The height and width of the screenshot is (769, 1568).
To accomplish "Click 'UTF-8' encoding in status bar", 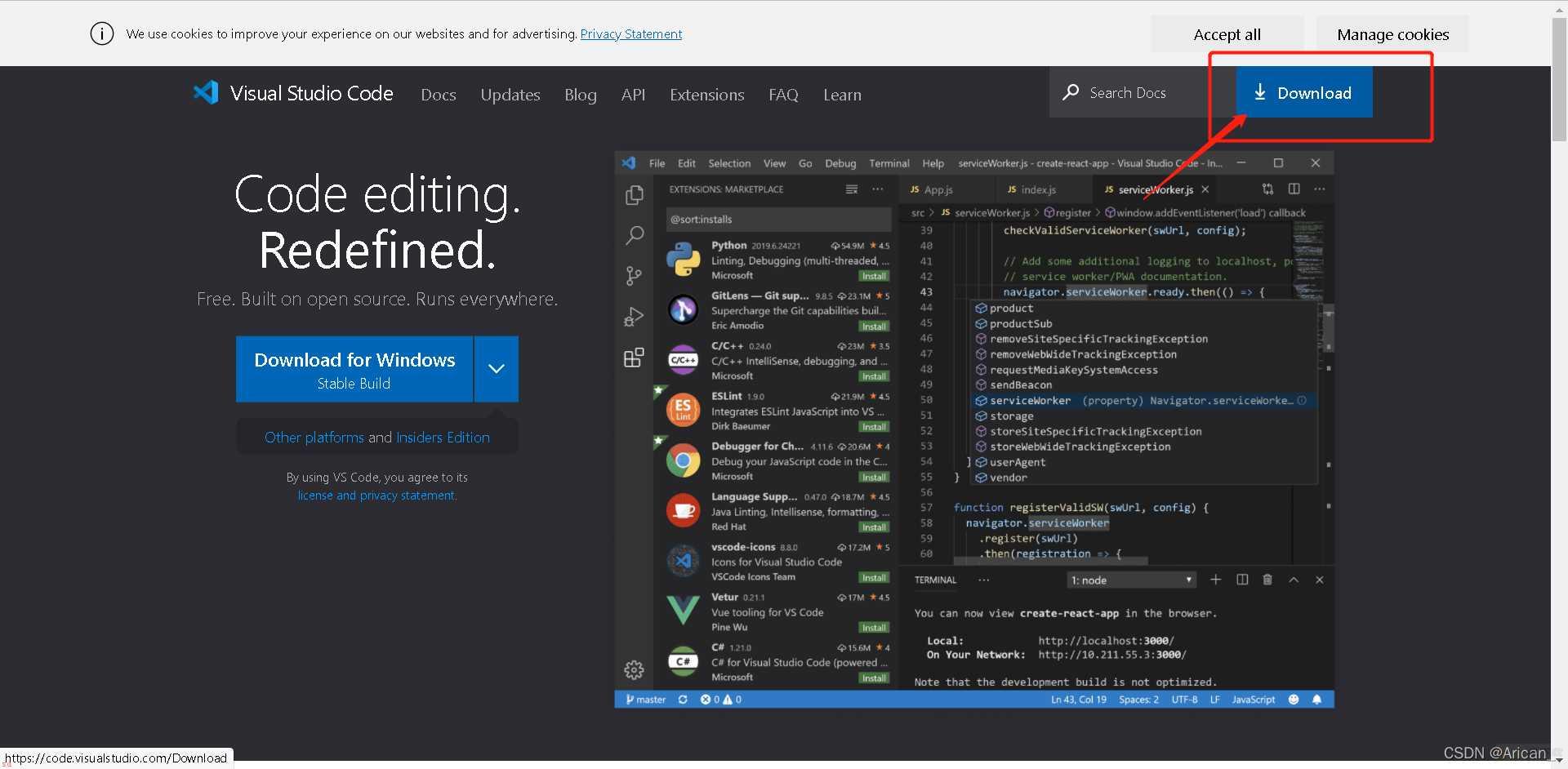I will pyautogui.click(x=1184, y=700).
